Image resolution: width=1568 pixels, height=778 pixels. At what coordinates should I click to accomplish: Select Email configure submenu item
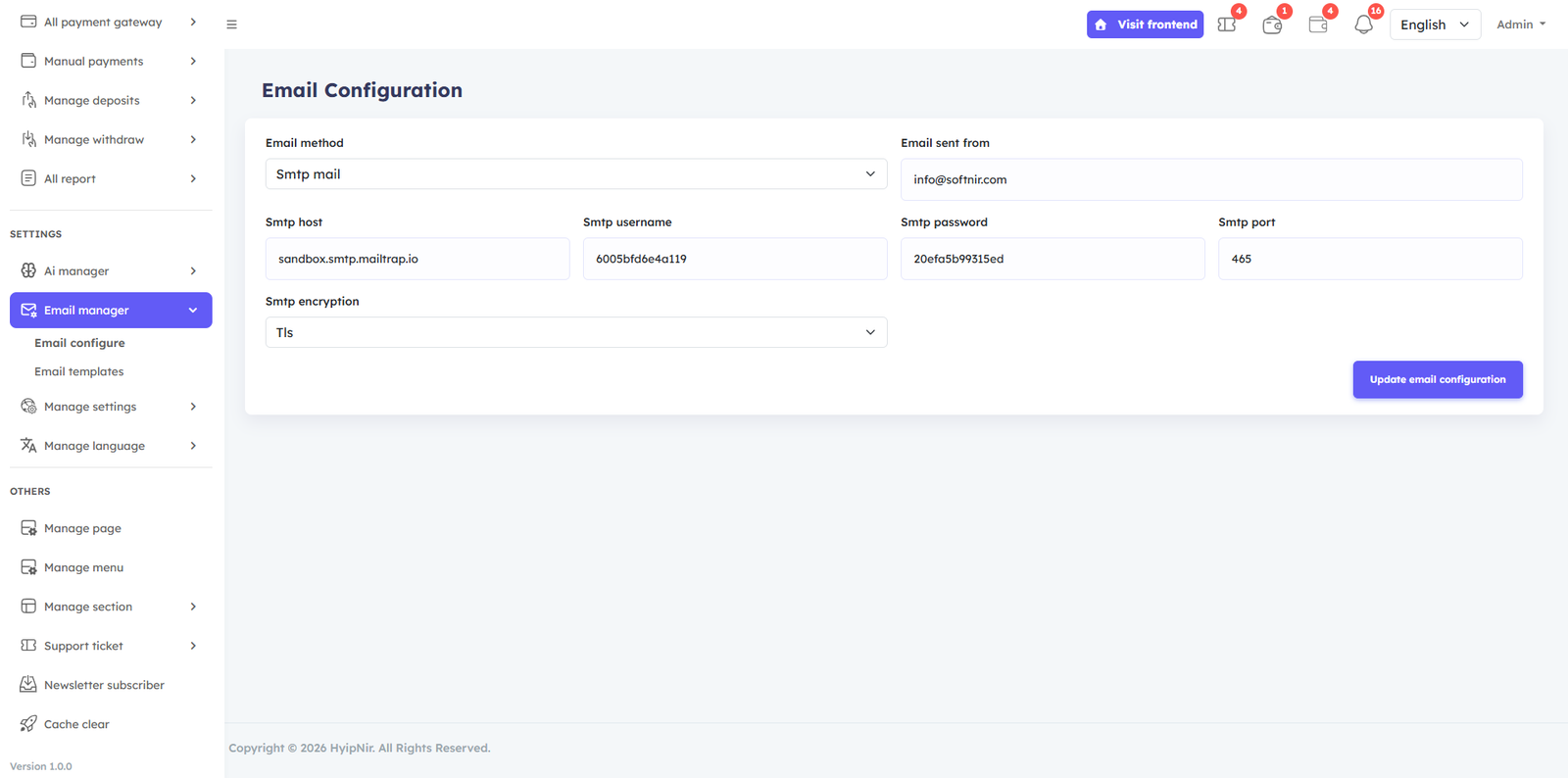(x=79, y=343)
